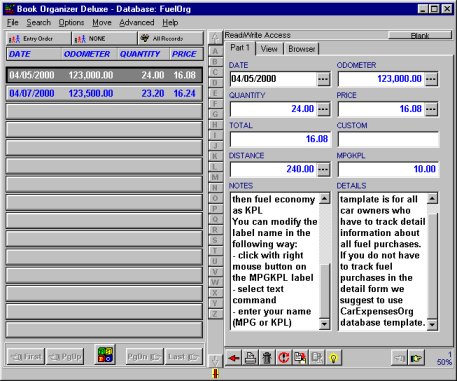Open the Options menu
Viewport: 457px width, 381px height.
coord(71,23)
